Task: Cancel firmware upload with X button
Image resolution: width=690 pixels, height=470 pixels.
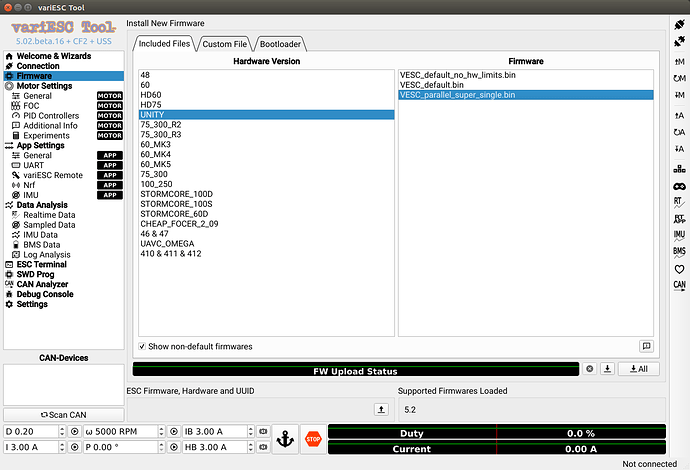Action: click(590, 369)
